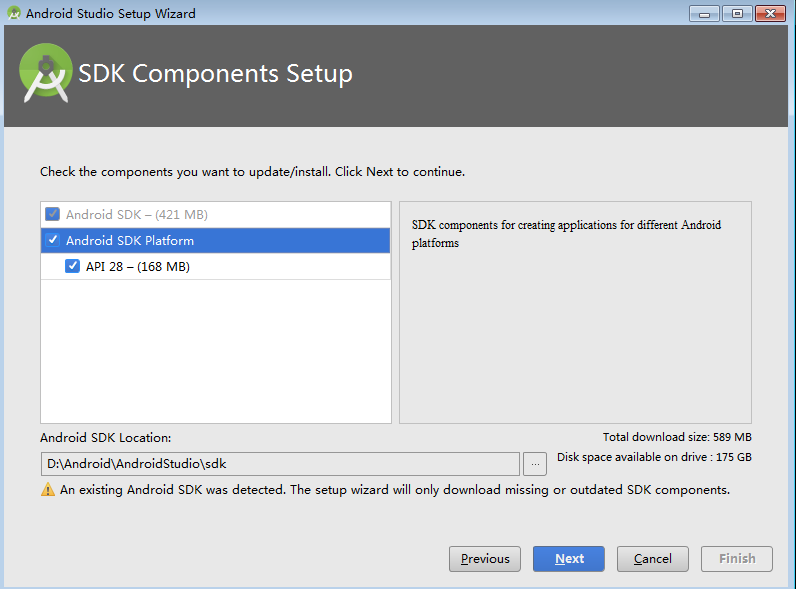796x589 pixels.
Task: Select the API 28 – (168 MB) item
Action: (138, 267)
